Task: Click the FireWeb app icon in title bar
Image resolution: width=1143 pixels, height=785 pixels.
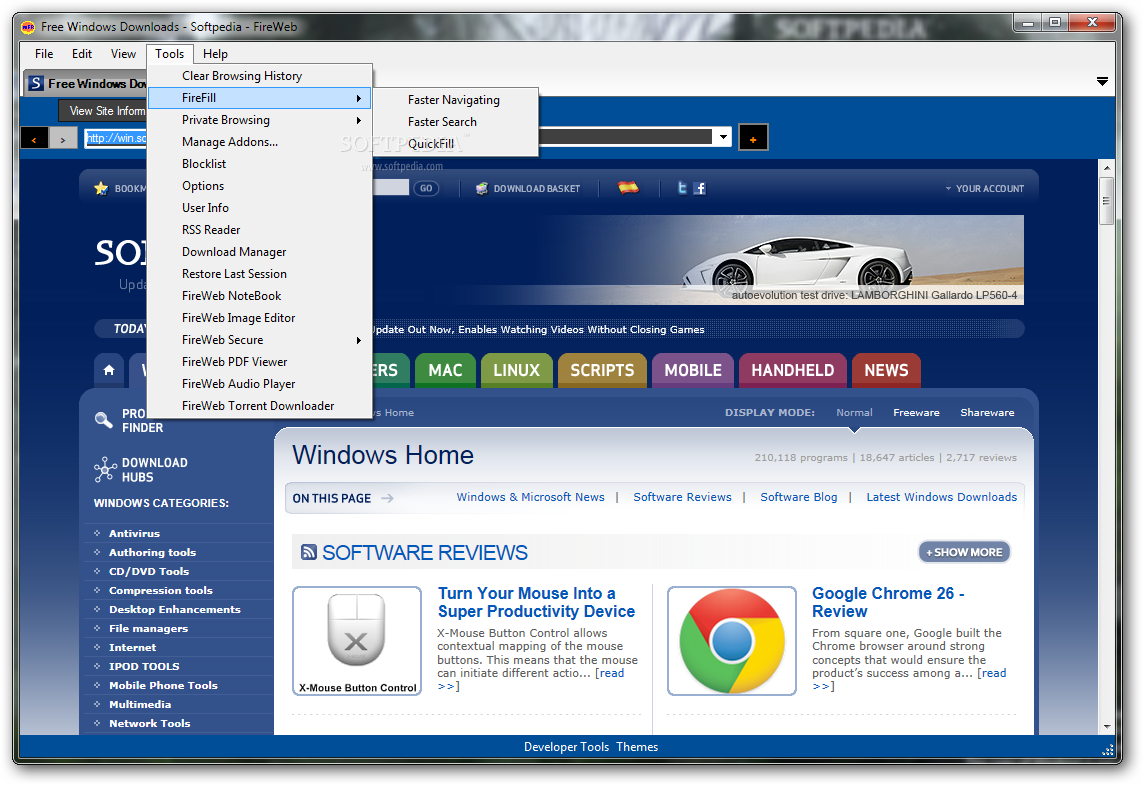Action: point(28,27)
